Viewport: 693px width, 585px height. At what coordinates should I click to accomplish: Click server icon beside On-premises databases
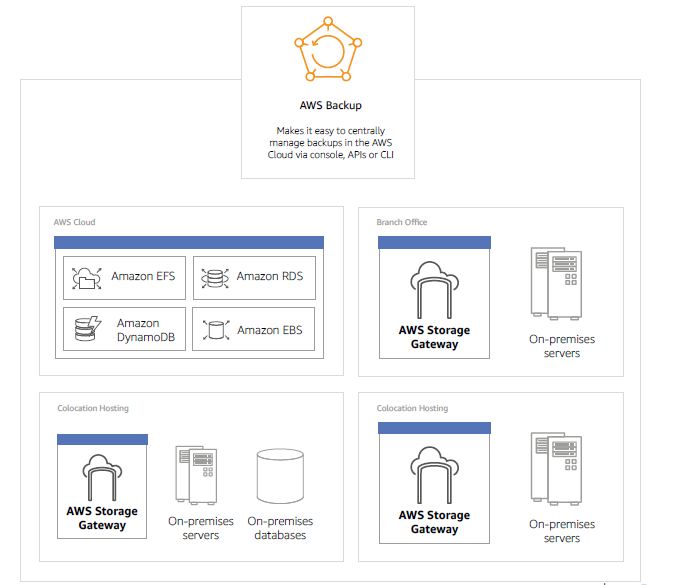196,475
